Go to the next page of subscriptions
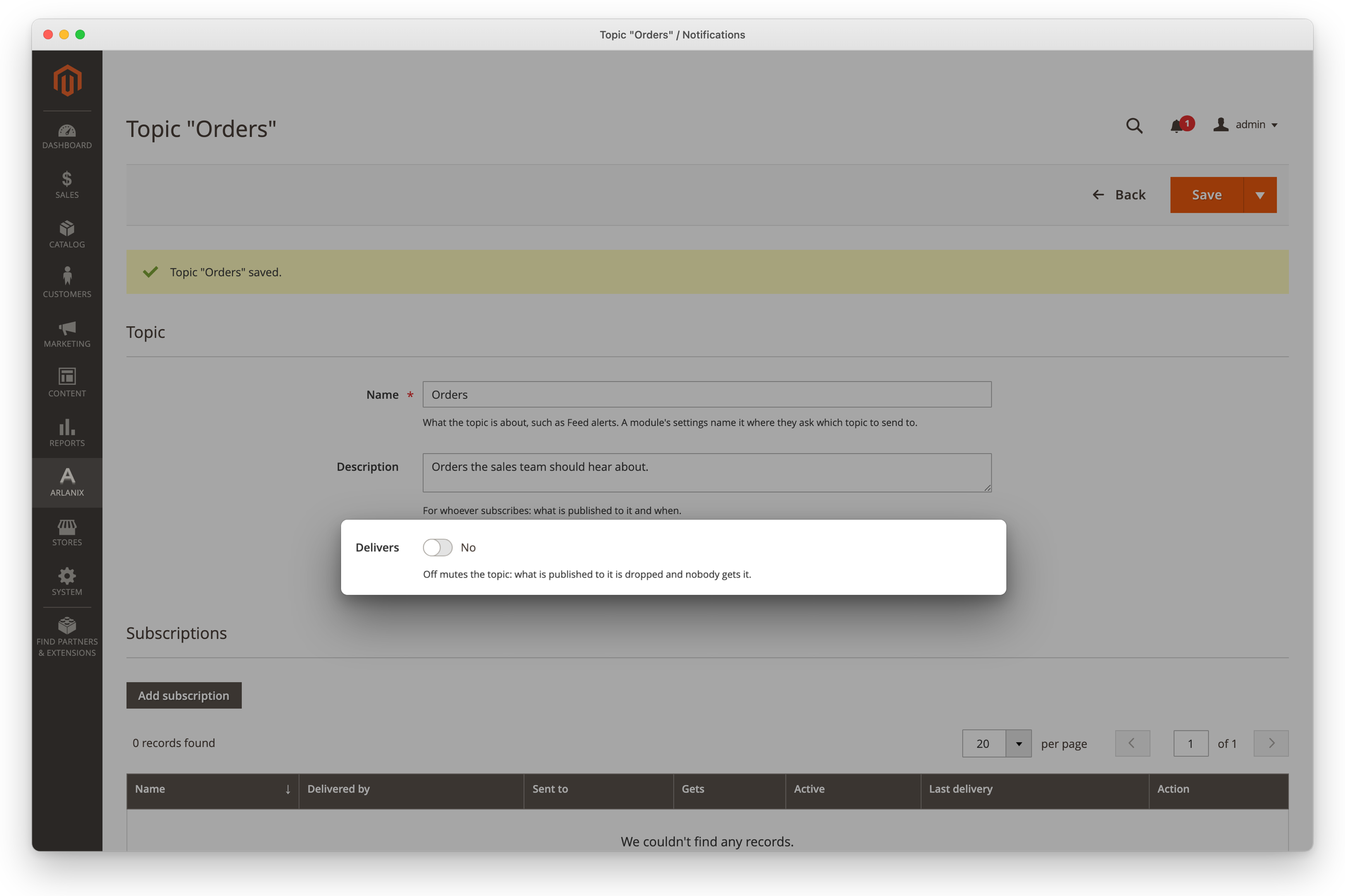Image resolution: width=1345 pixels, height=896 pixels. pyautogui.click(x=1271, y=743)
